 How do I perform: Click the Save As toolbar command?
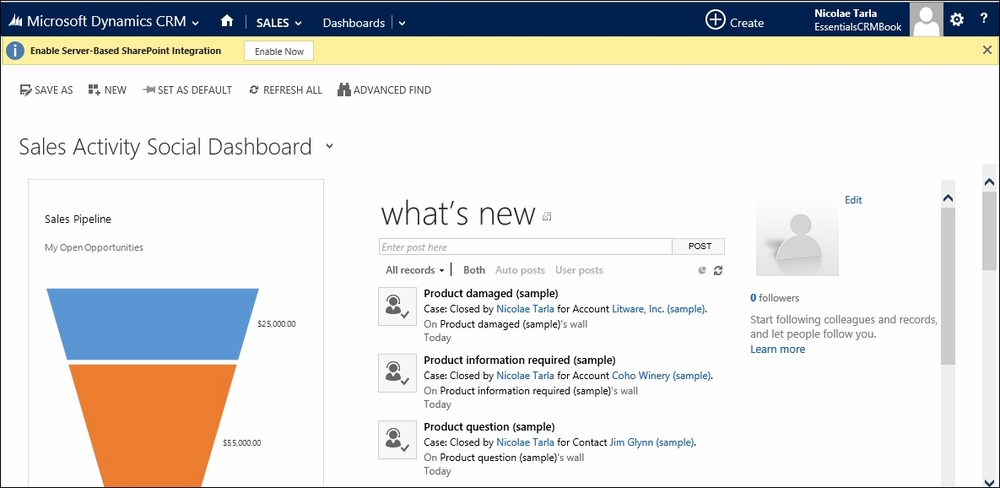pos(47,90)
